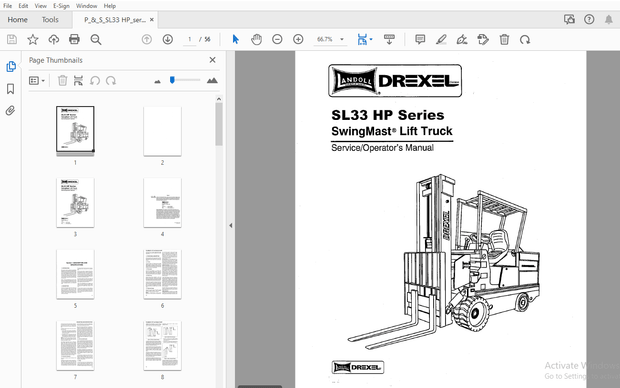Open the View menu
The image size is (620, 388).
[40, 6]
